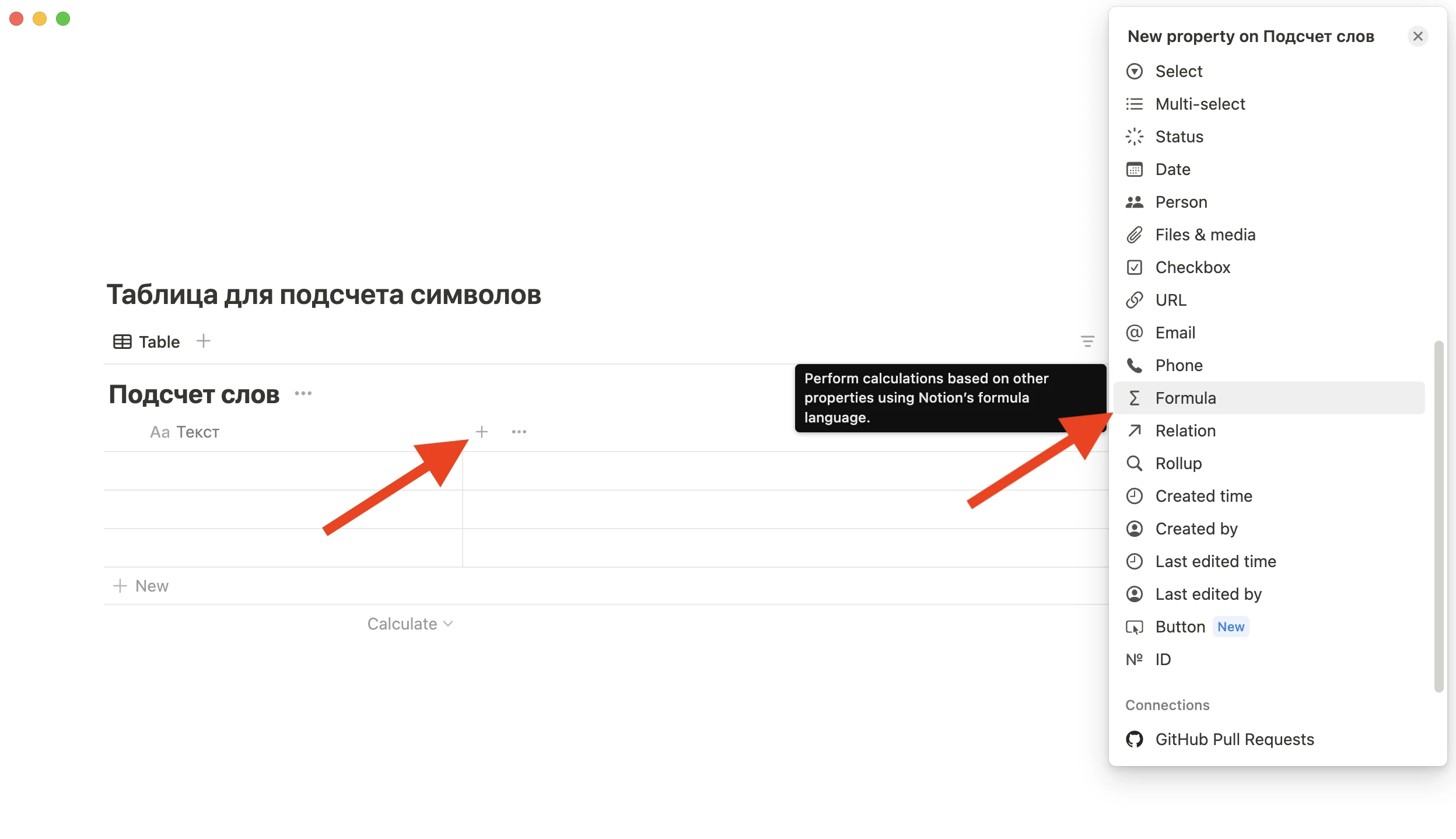Image resolution: width=1456 pixels, height=839 pixels.
Task: Select the URL property type
Action: (1171, 300)
